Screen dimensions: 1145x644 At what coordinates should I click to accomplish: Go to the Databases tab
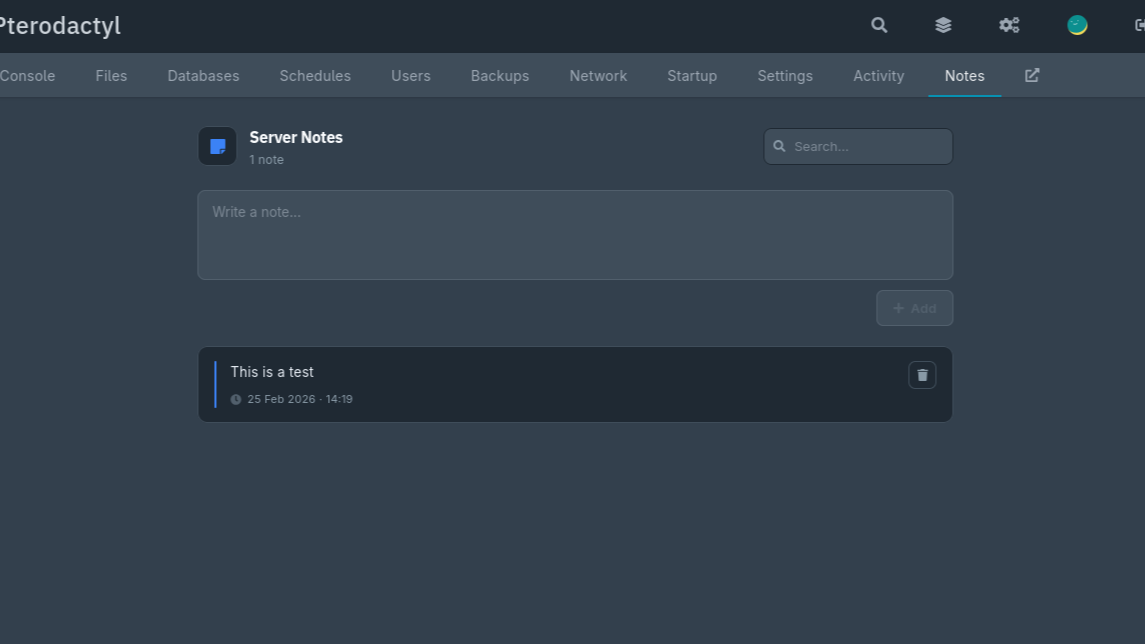[x=203, y=76]
